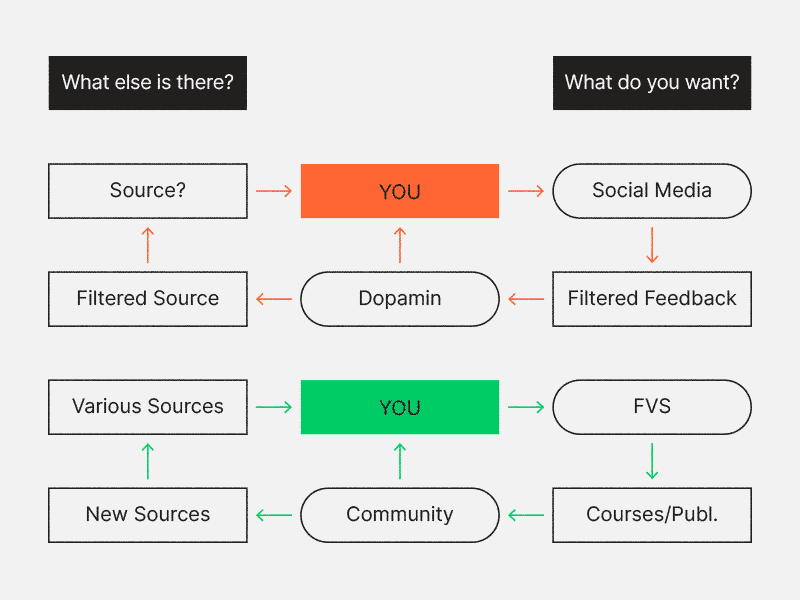The image size is (800, 600).
Task: Select the 'What else is there?' header
Action: pyautogui.click(x=147, y=83)
